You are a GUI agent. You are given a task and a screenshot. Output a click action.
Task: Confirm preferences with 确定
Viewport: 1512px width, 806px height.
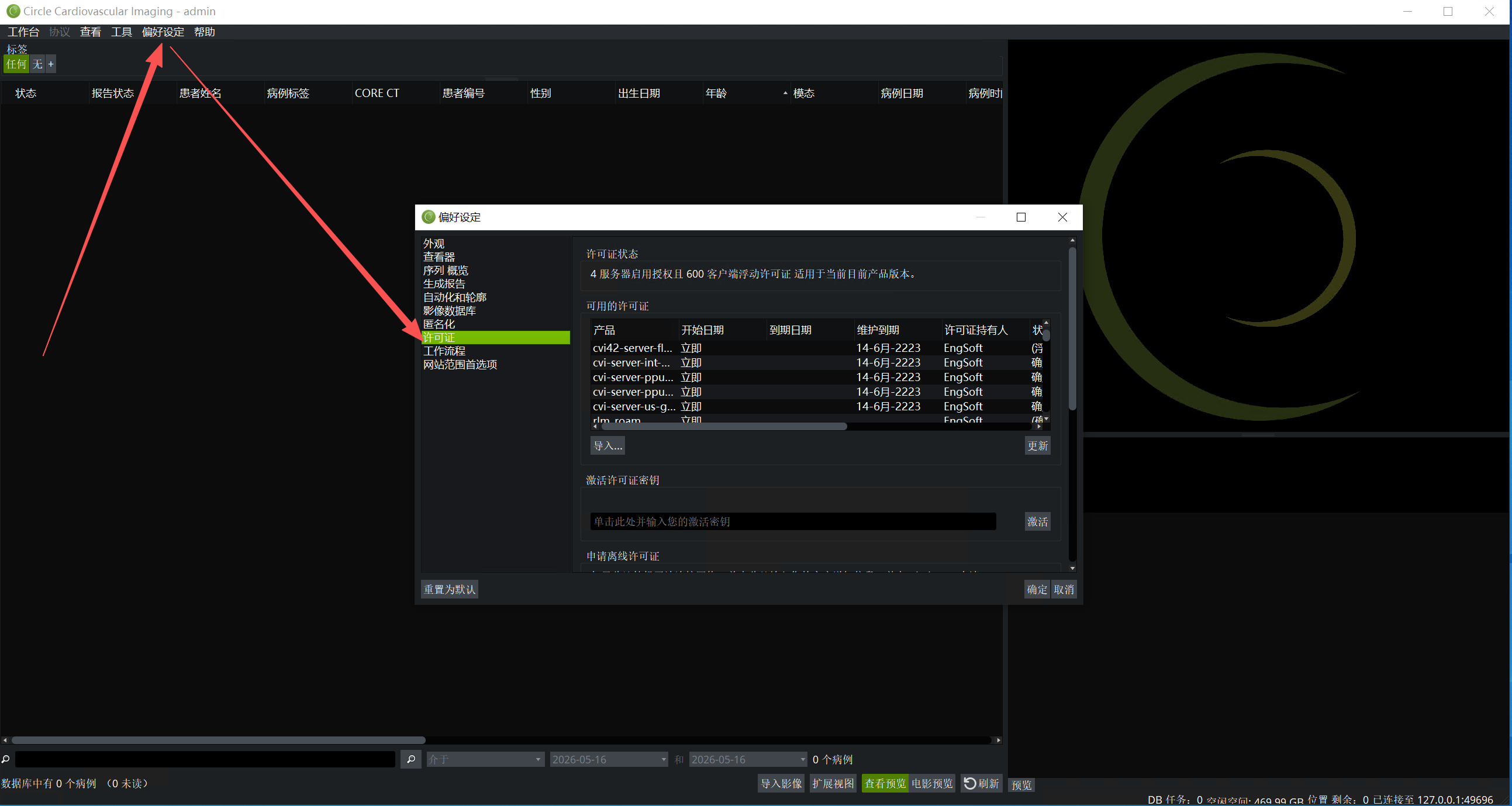click(x=1037, y=590)
